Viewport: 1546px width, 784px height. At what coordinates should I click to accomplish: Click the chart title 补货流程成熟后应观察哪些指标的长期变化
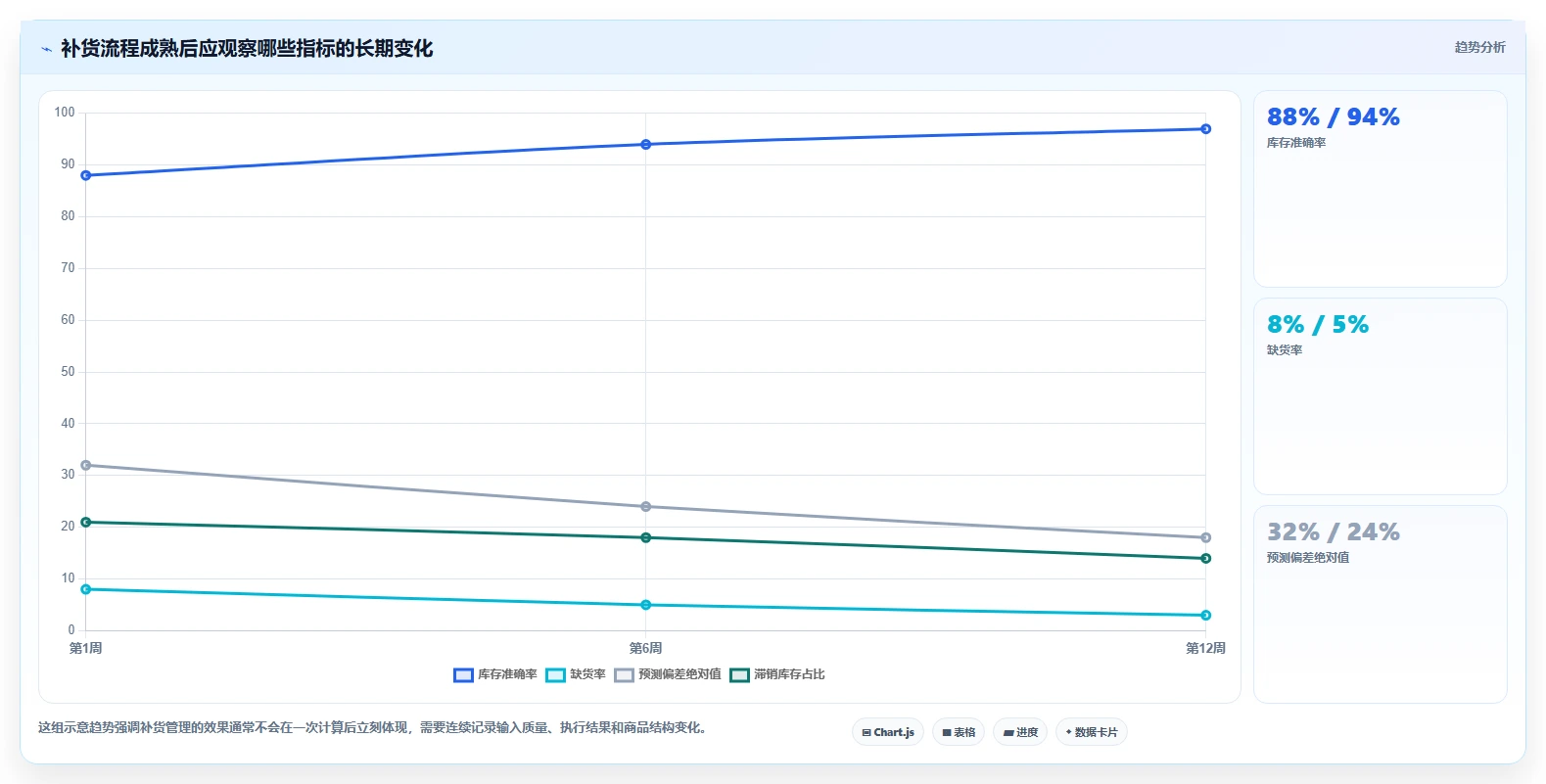coord(247,49)
